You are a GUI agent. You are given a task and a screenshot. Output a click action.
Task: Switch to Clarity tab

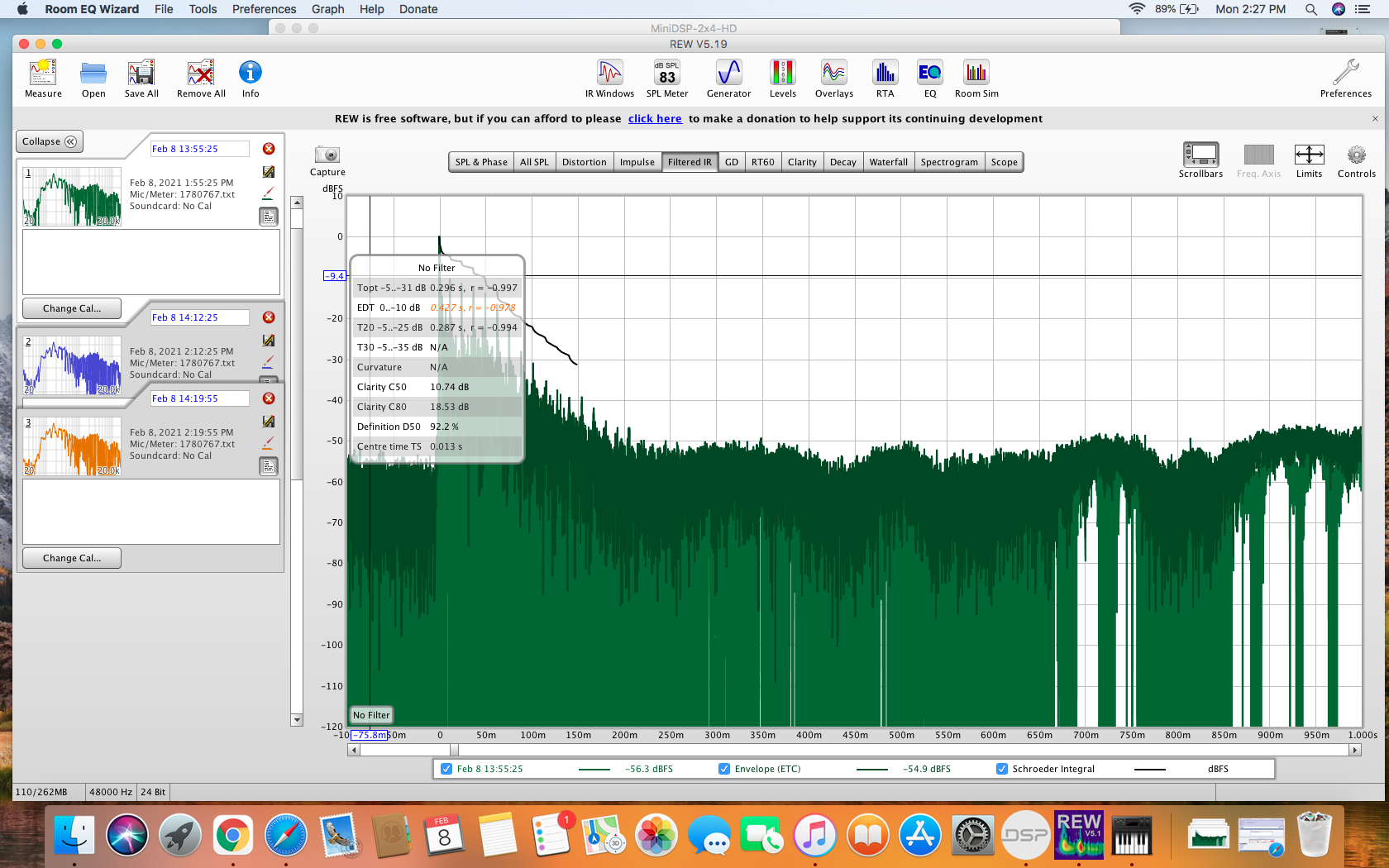802,162
